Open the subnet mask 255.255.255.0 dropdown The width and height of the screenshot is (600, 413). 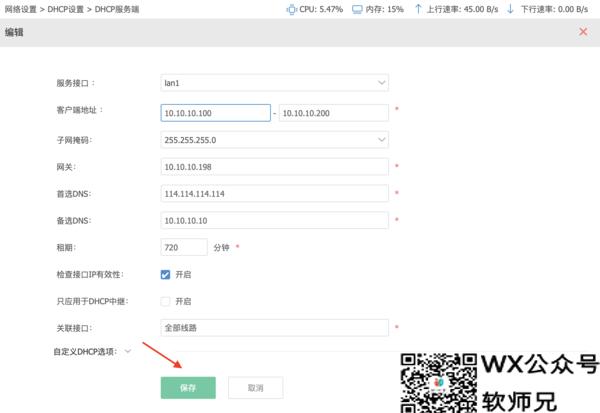click(274, 140)
